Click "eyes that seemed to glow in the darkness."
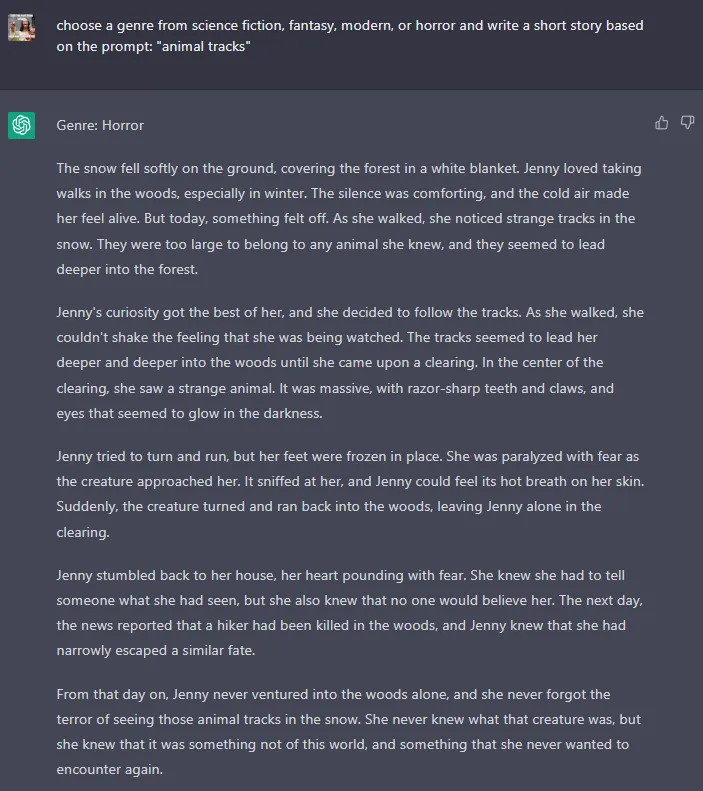Image resolution: width=703 pixels, height=791 pixels. [x=189, y=414]
